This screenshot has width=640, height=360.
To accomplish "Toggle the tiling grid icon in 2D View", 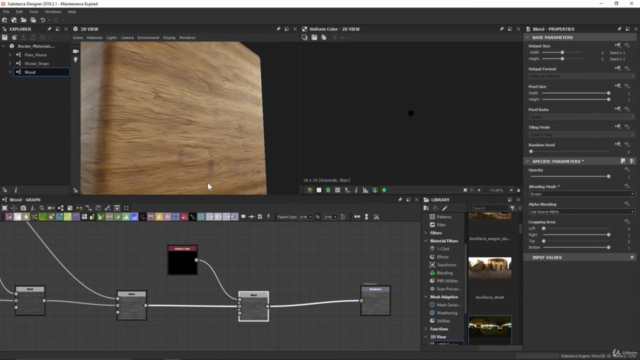I will pyautogui.click(x=338, y=190).
